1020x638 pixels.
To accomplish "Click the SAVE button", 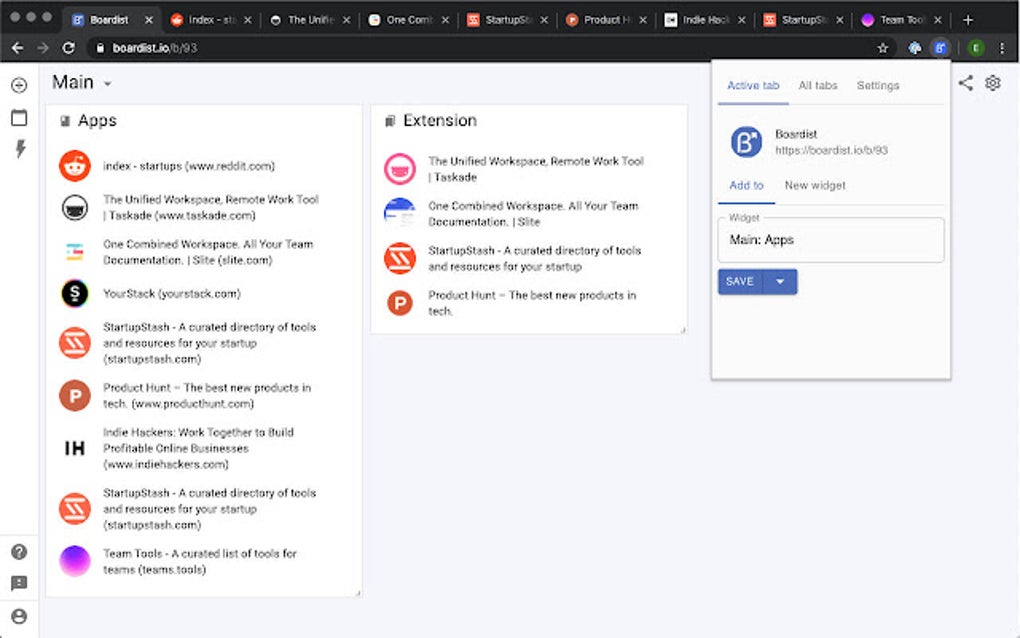I will [740, 282].
